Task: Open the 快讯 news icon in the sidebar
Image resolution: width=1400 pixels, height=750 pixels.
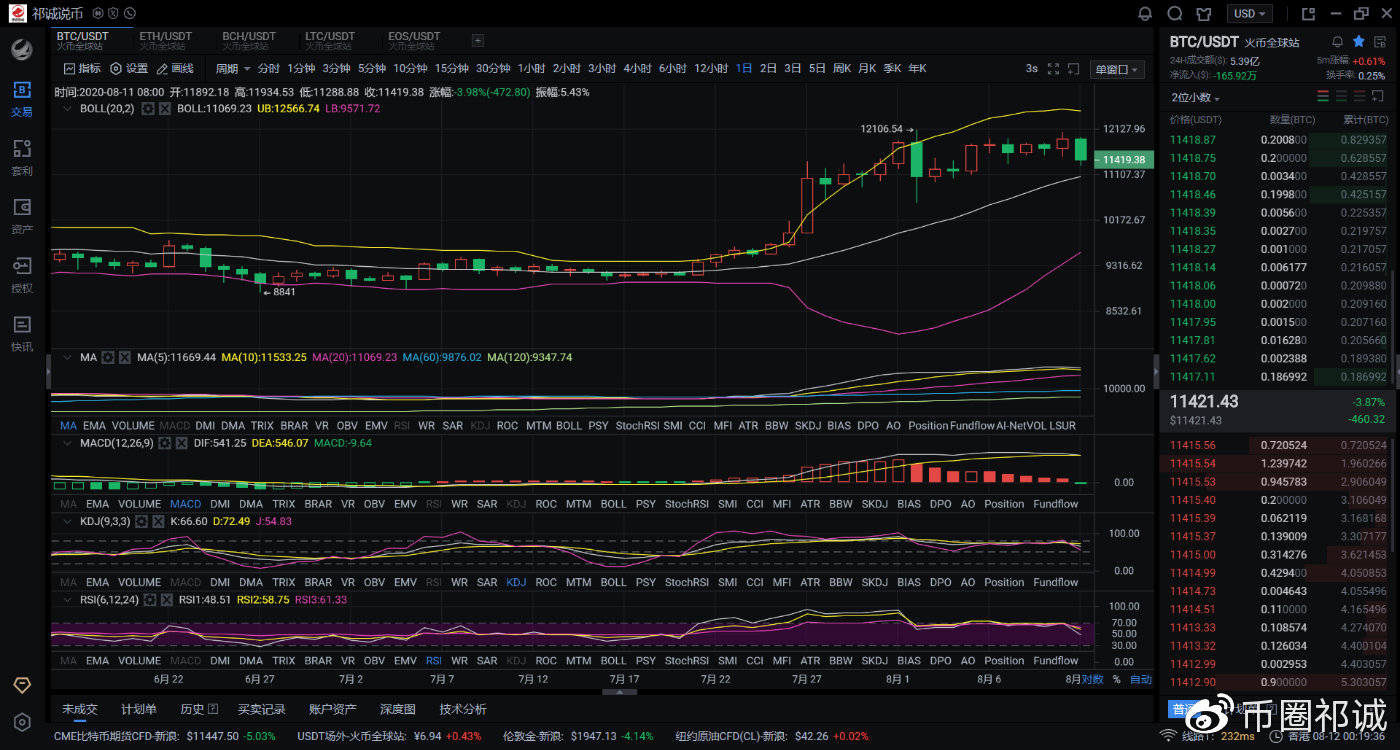Action: [x=22, y=333]
